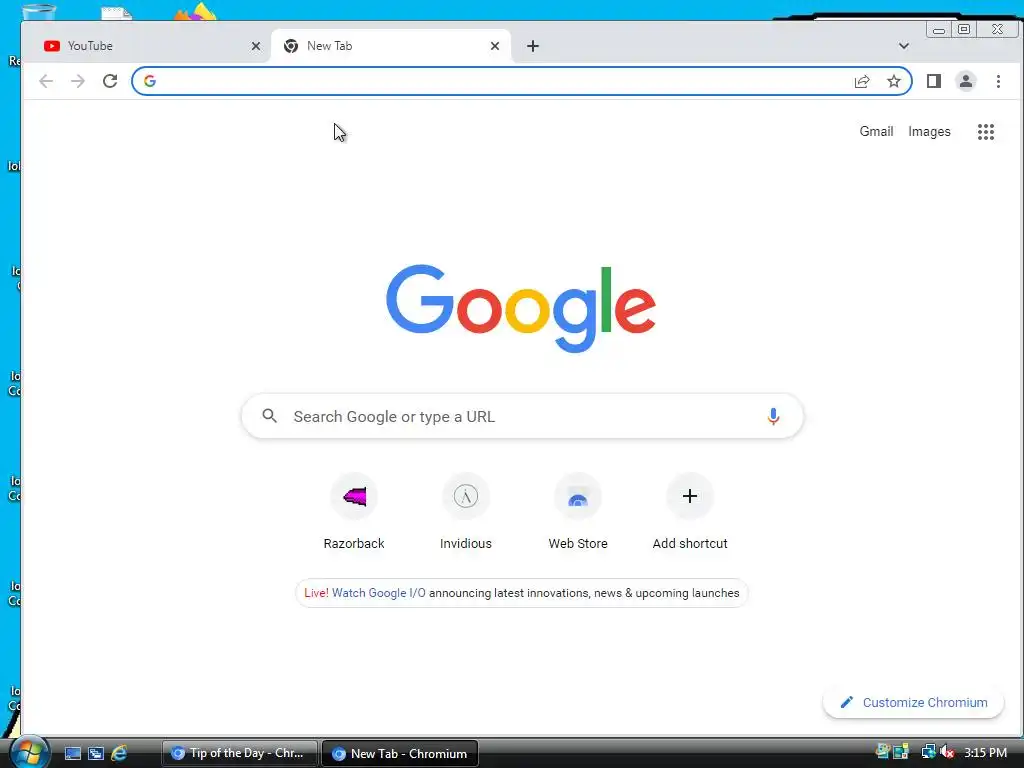Click the Google icon in address bar
The image size is (1024, 768).
click(150, 81)
